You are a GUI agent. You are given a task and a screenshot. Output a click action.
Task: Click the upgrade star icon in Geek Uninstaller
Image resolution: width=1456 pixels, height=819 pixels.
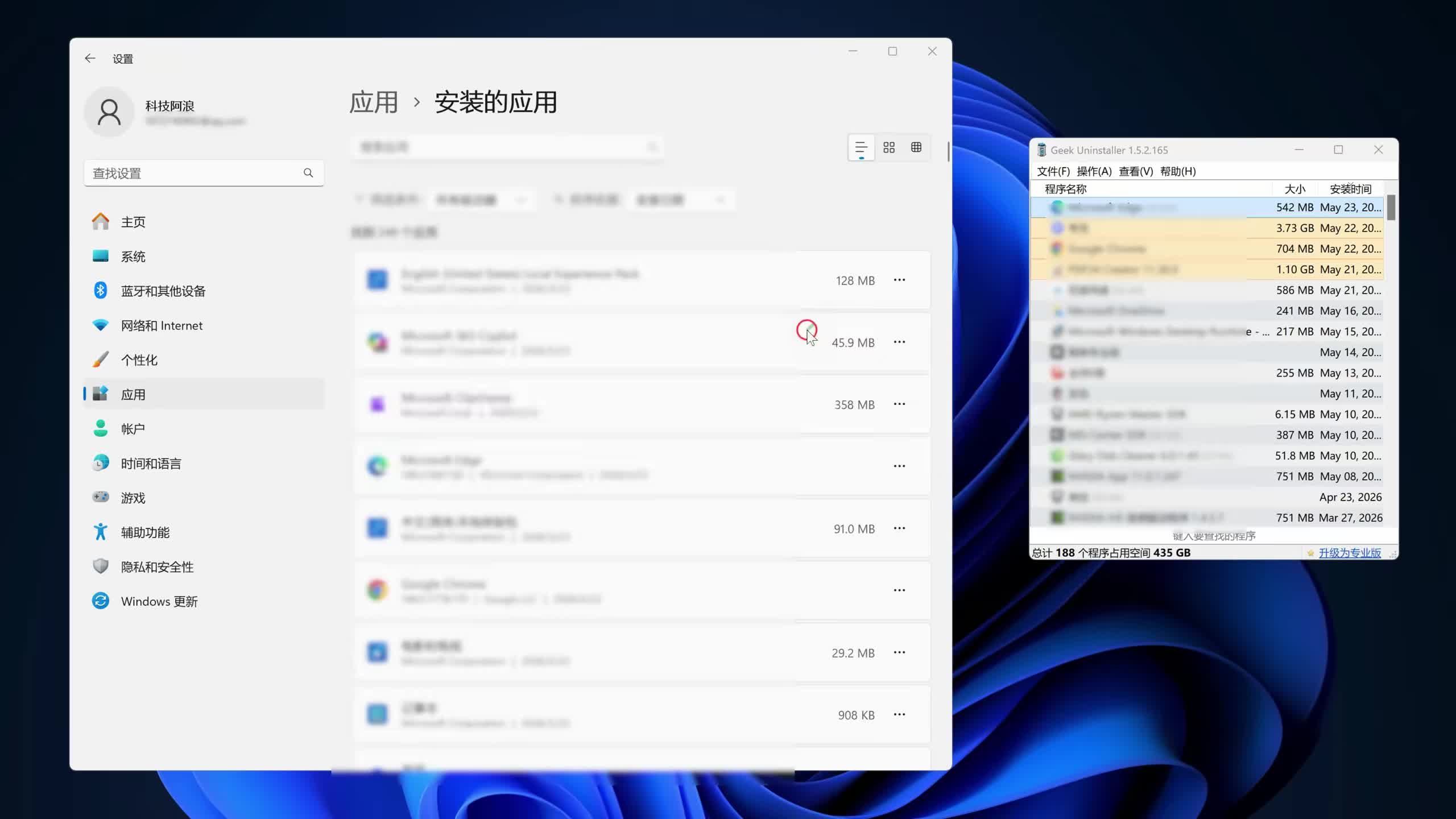pos(1310,553)
